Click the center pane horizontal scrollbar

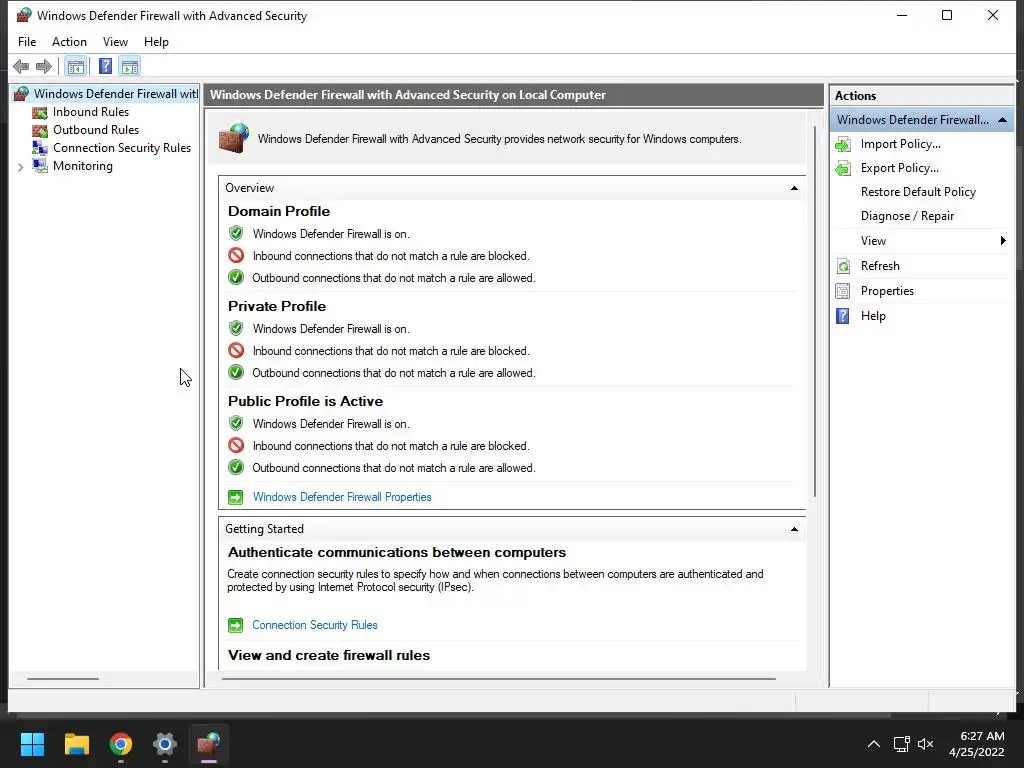pyautogui.click(x=499, y=679)
